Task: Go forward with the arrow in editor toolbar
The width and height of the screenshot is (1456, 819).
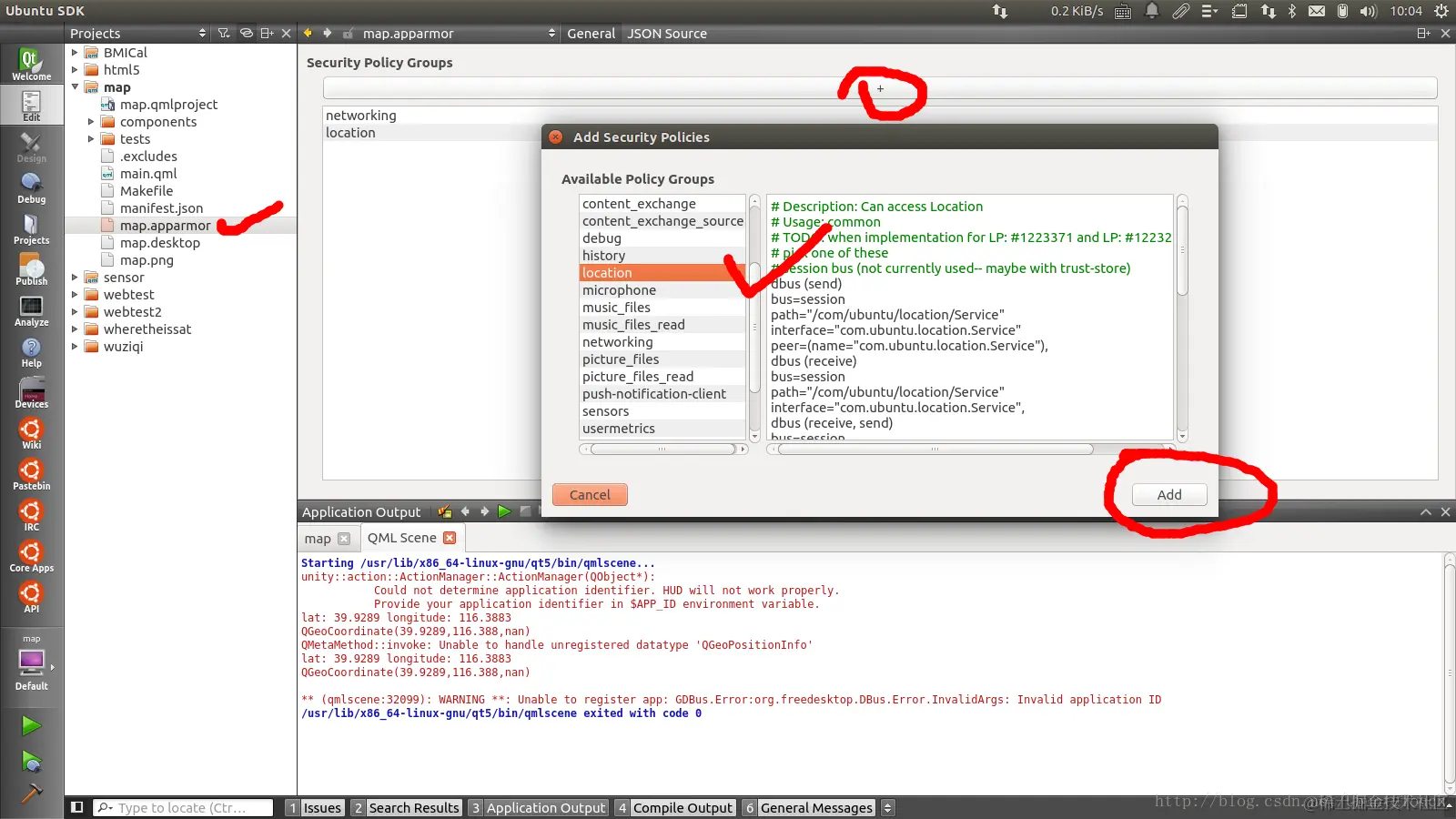Action: pyautogui.click(x=328, y=34)
